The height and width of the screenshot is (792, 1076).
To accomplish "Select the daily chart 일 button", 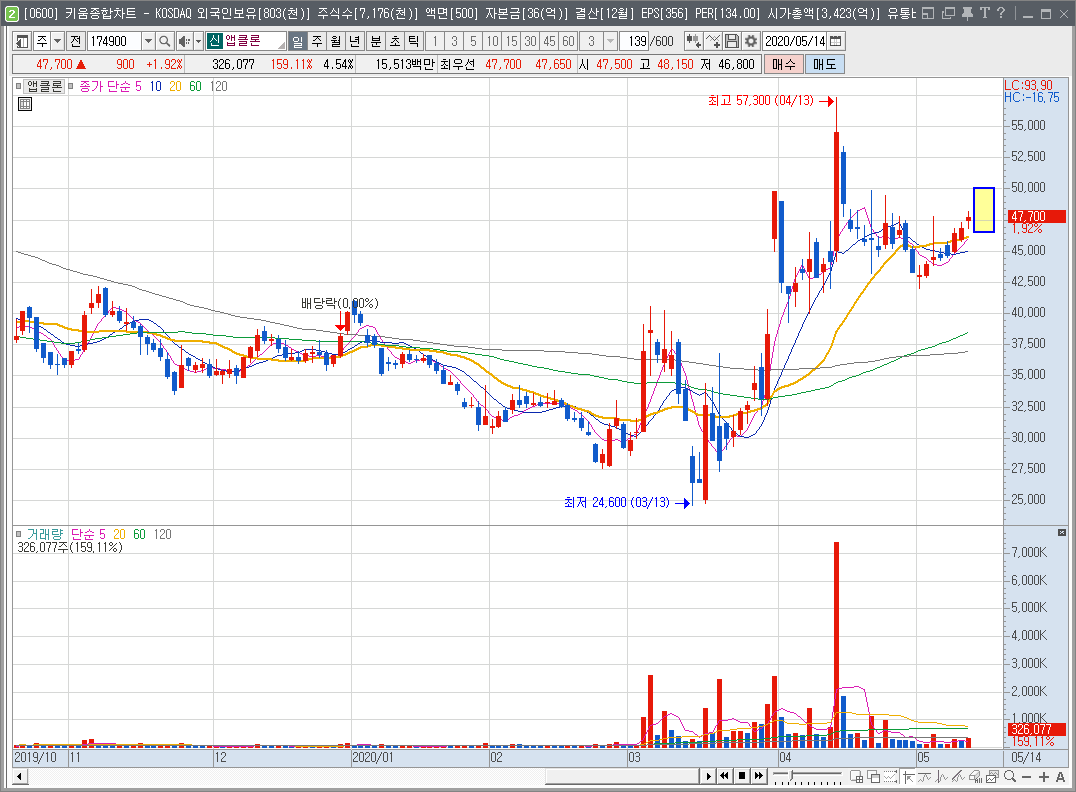I will [x=297, y=41].
